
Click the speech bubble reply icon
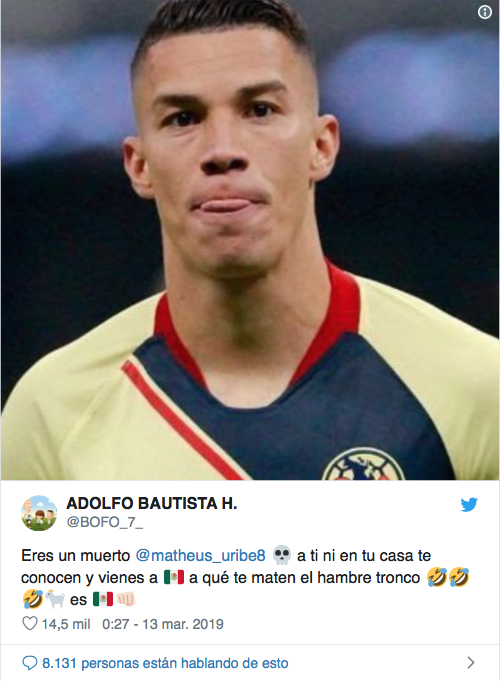coord(30,663)
